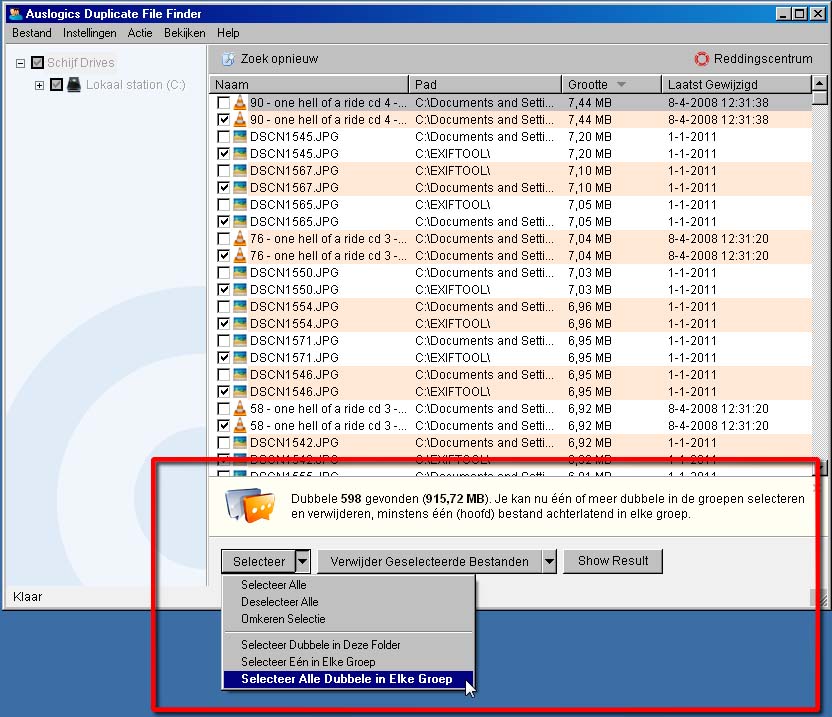Click the red Reddingscentrum lifebuoy icon
This screenshot has width=832, height=717.
701,59
